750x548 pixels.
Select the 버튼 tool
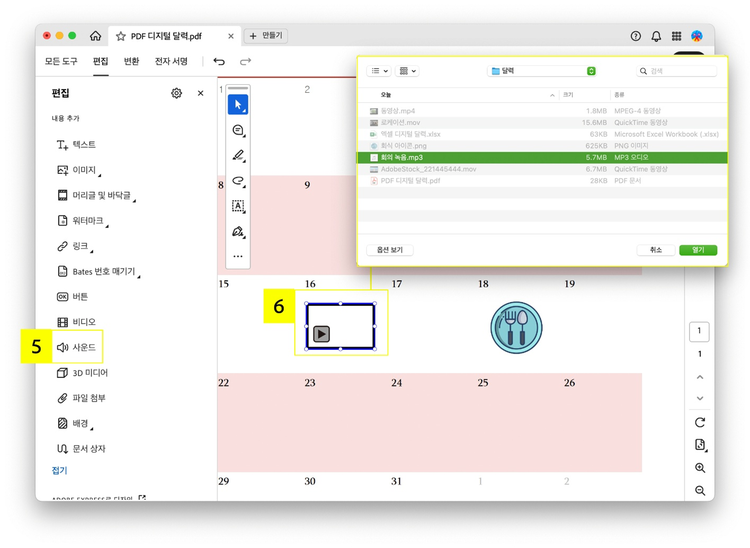[x=72, y=296]
